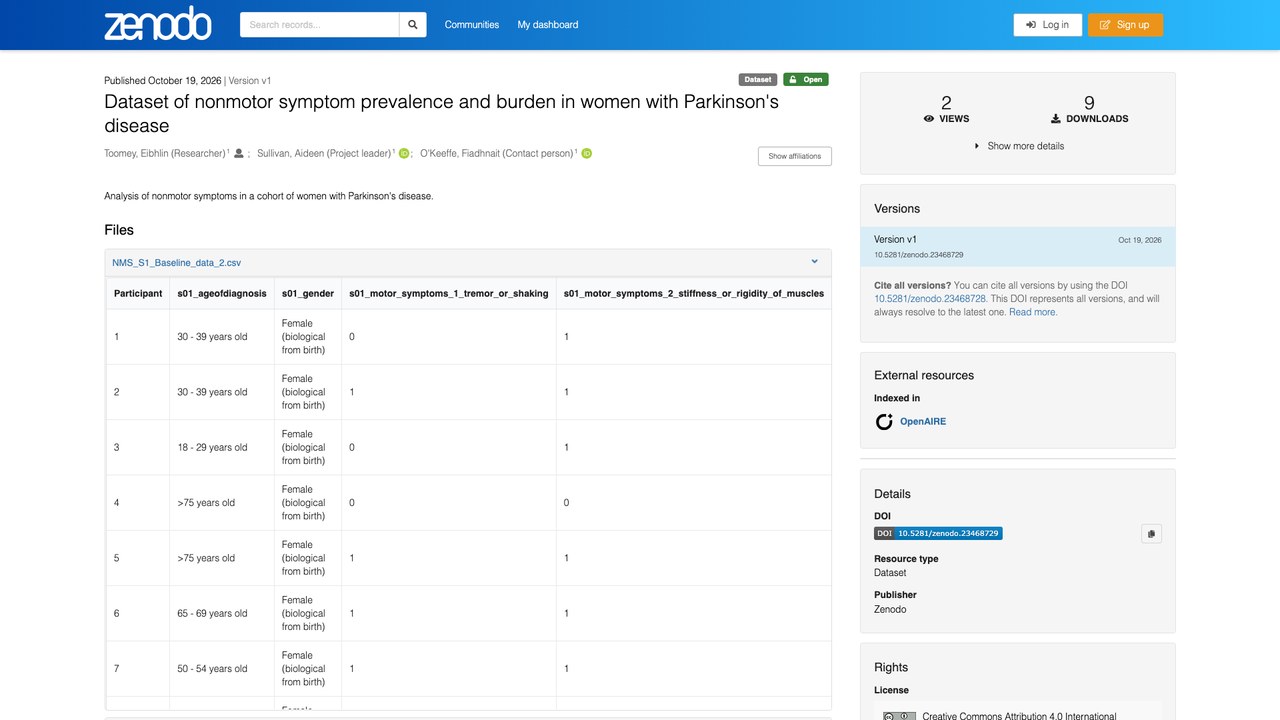Click the download icon beside DOWNLOADS
The image size is (1280, 720).
(x=1056, y=119)
